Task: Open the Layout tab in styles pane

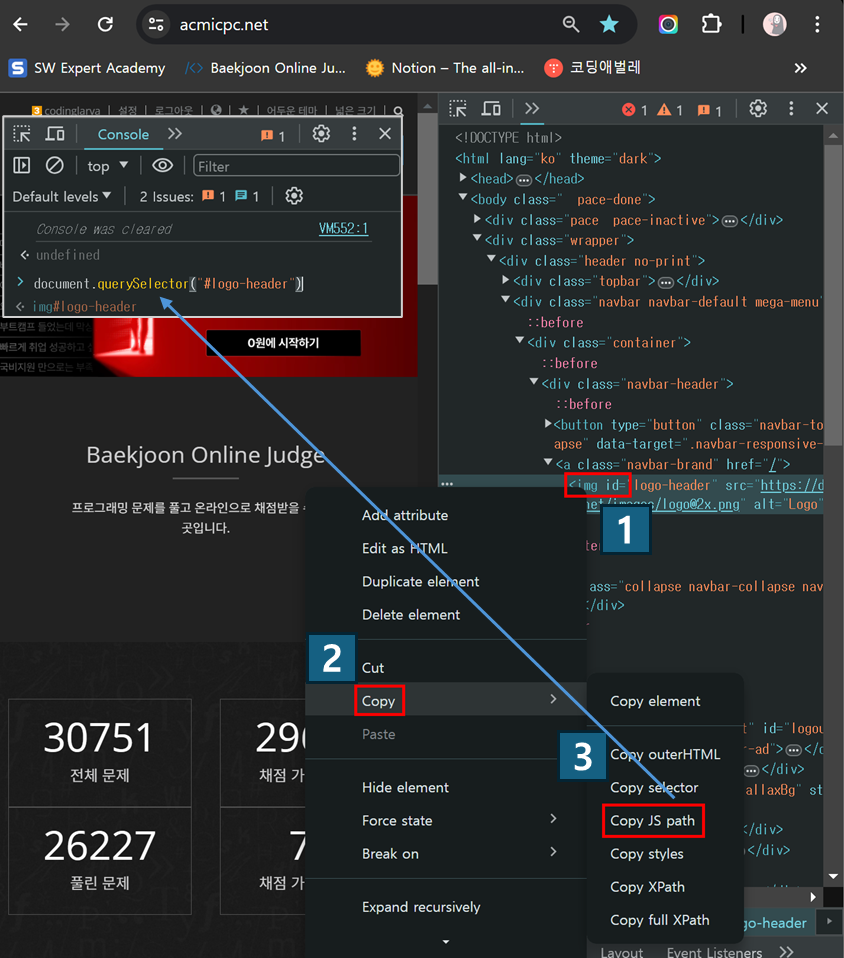Action: click(622, 951)
